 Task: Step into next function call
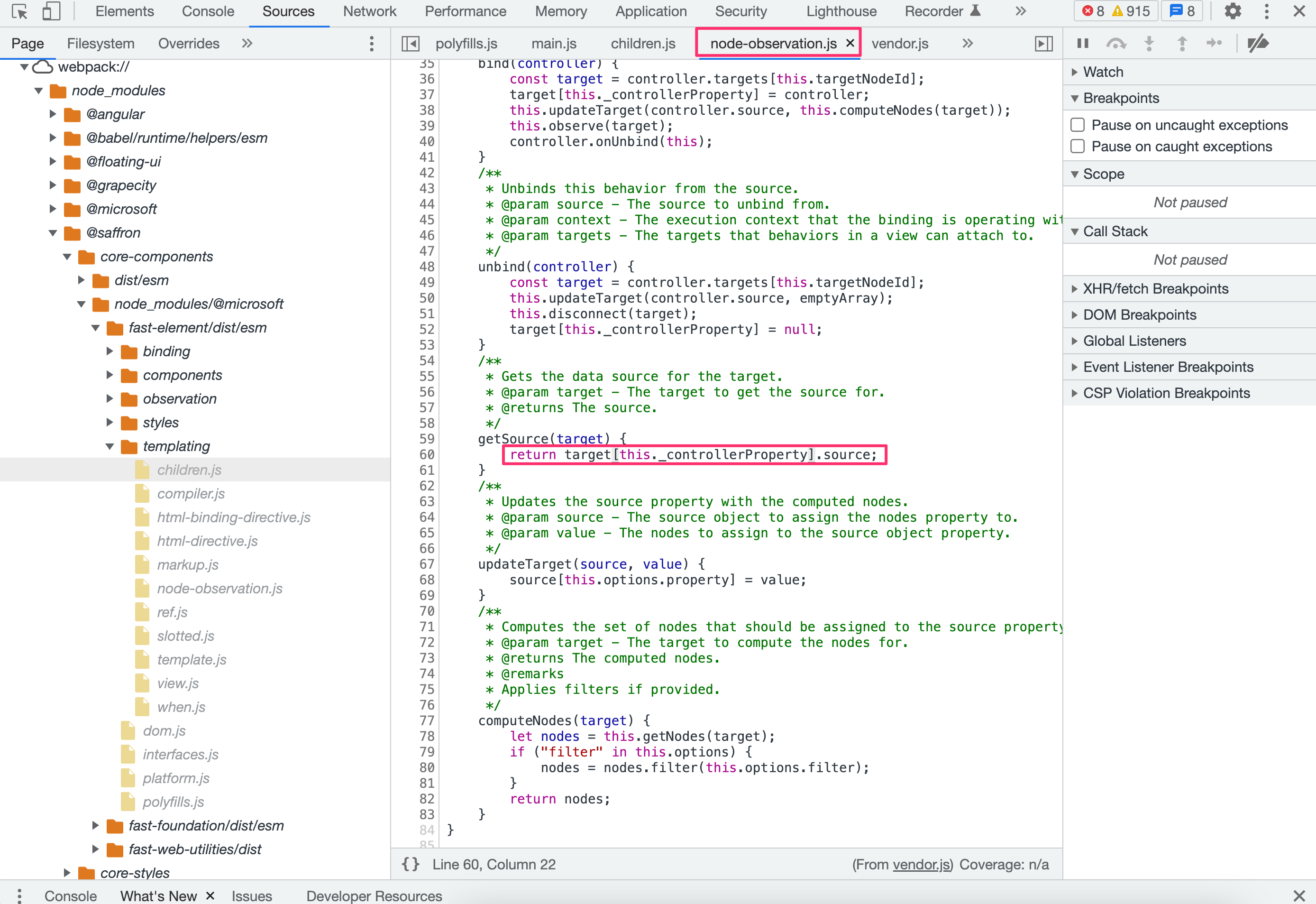(x=1149, y=44)
